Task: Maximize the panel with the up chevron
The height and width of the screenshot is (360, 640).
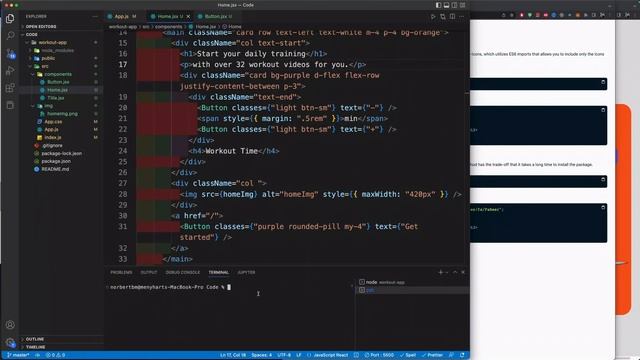Action: tap(455, 272)
